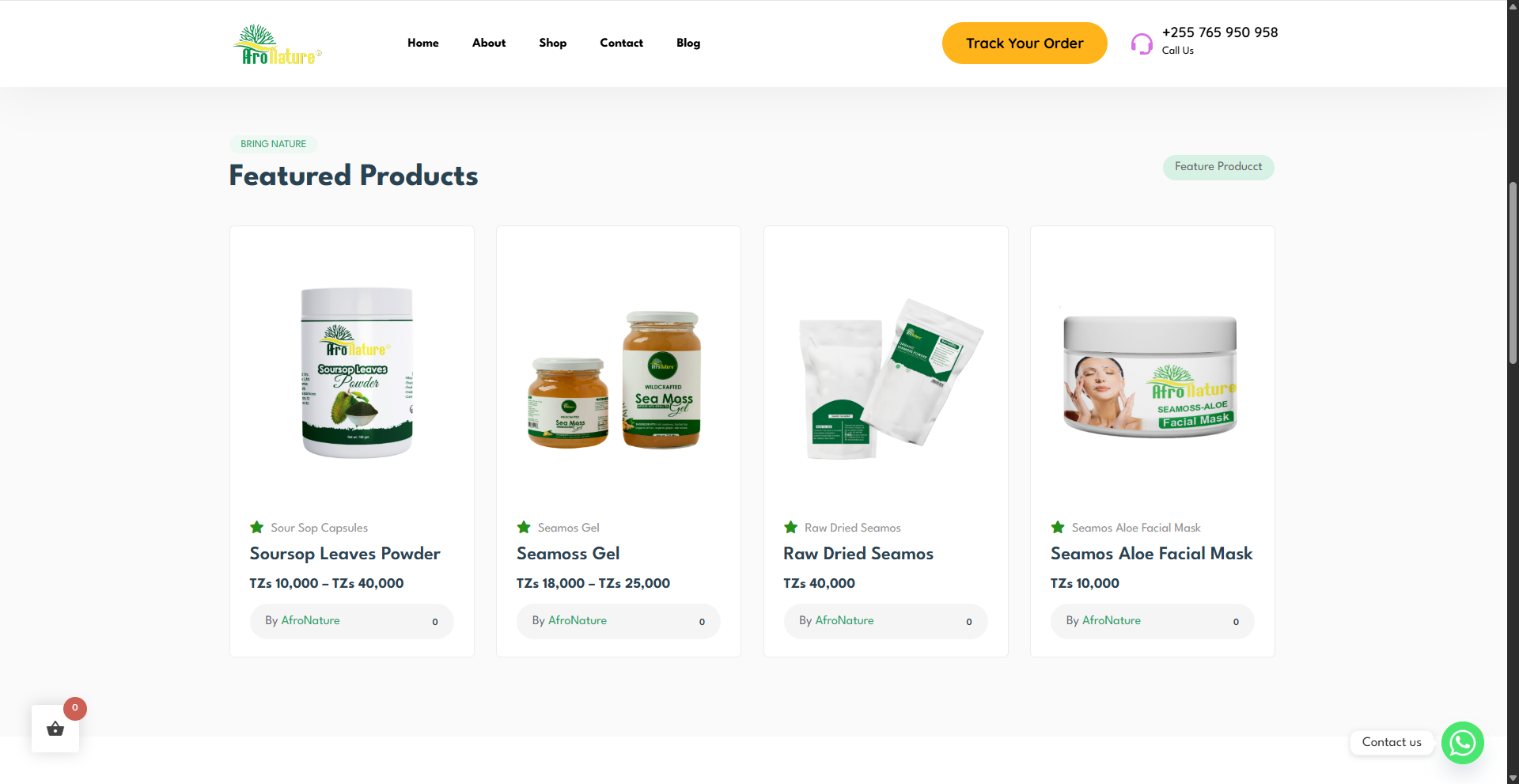
Task: Click the Contact us chat label
Action: (1392, 742)
